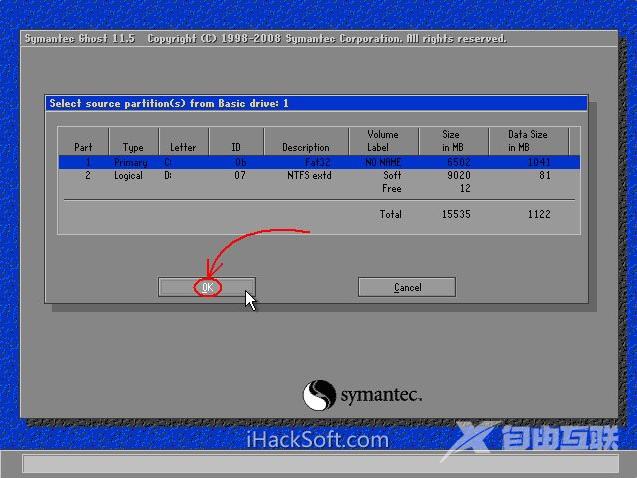The image size is (637, 478).
Task: Click the D: drive letter cell
Action: pyautogui.click(x=168, y=175)
